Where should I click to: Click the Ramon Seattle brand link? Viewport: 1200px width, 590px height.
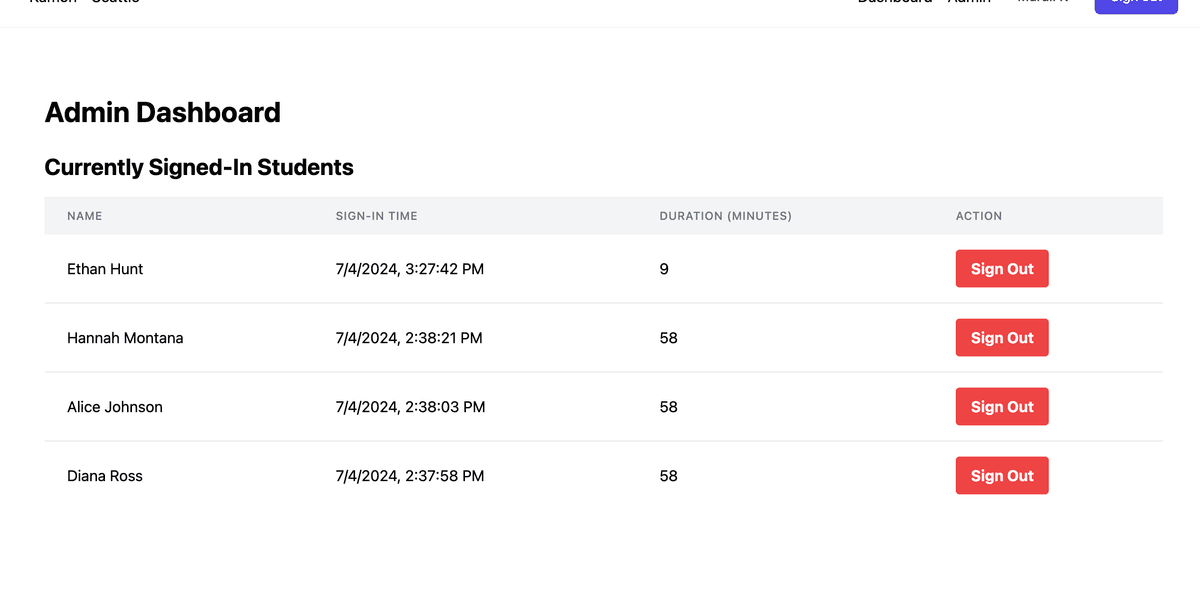click(x=85, y=2)
